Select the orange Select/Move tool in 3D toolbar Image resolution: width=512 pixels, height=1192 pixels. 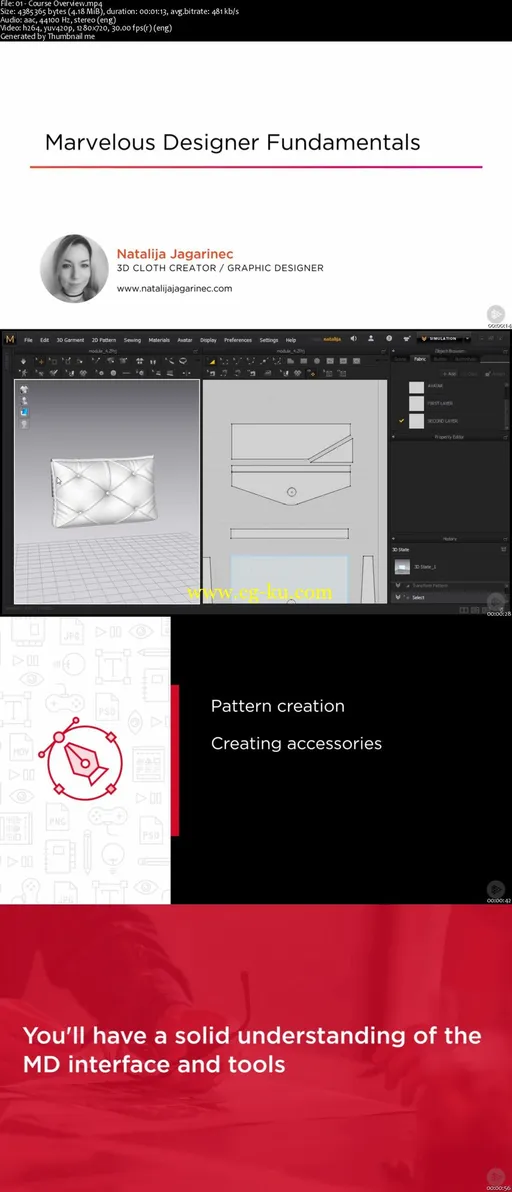click(x=41, y=361)
